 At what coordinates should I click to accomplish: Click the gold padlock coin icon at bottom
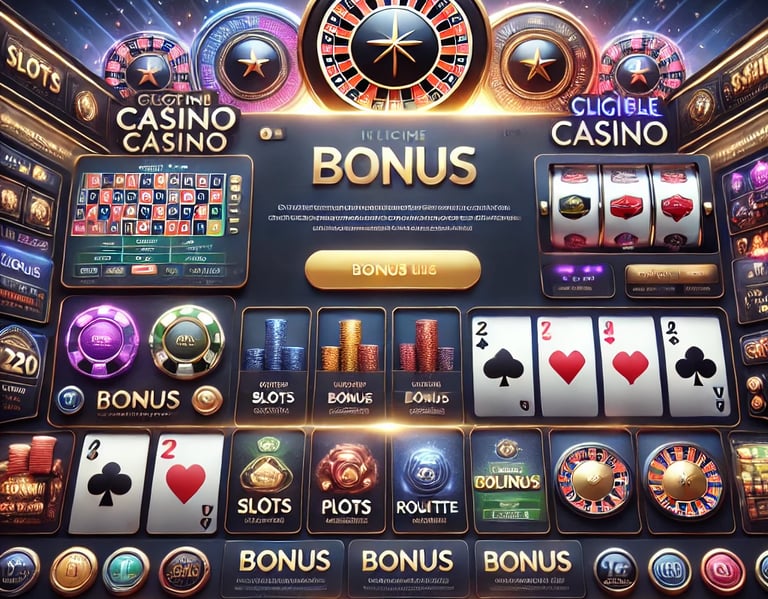tap(73, 571)
